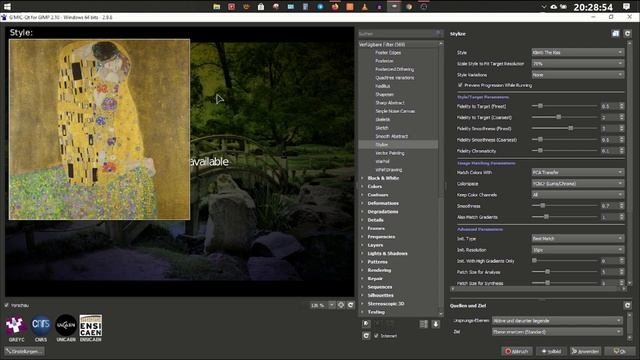Click the Ok button
The width and height of the screenshot is (640, 360).
pos(620,351)
